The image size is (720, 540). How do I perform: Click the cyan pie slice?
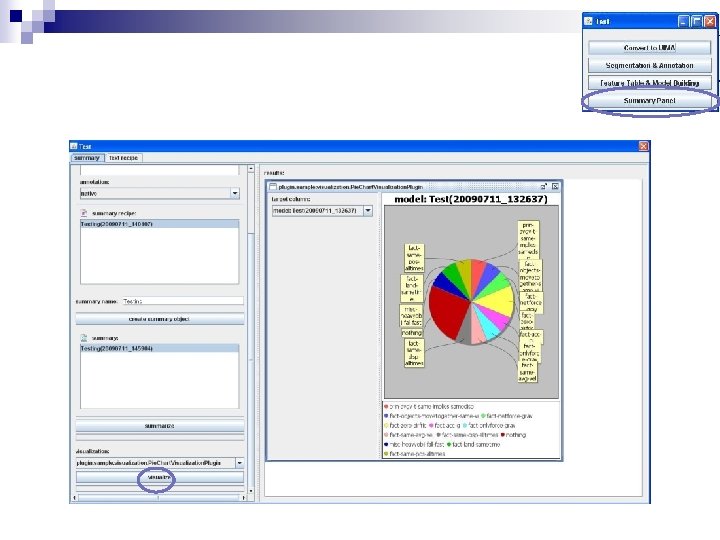tap(489, 327)
